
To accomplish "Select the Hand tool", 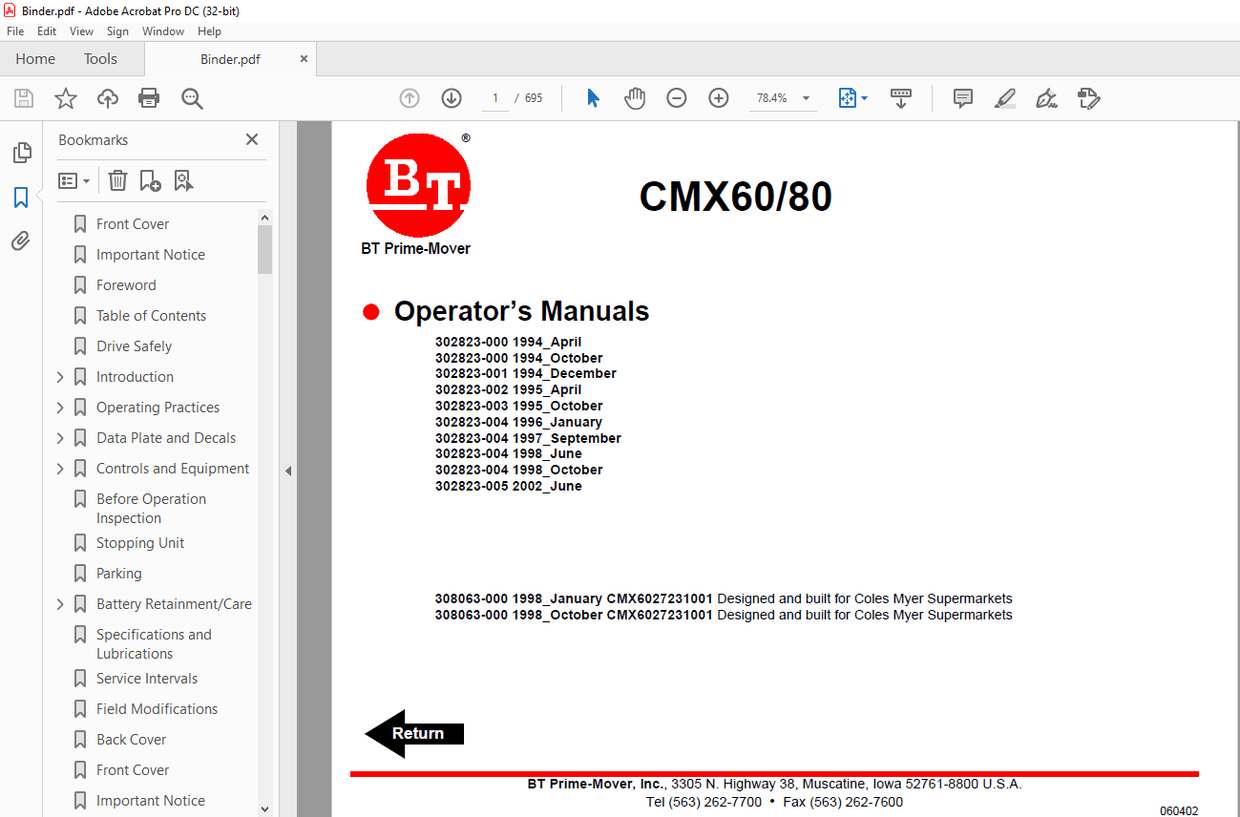I will click(x=634, y=98).
